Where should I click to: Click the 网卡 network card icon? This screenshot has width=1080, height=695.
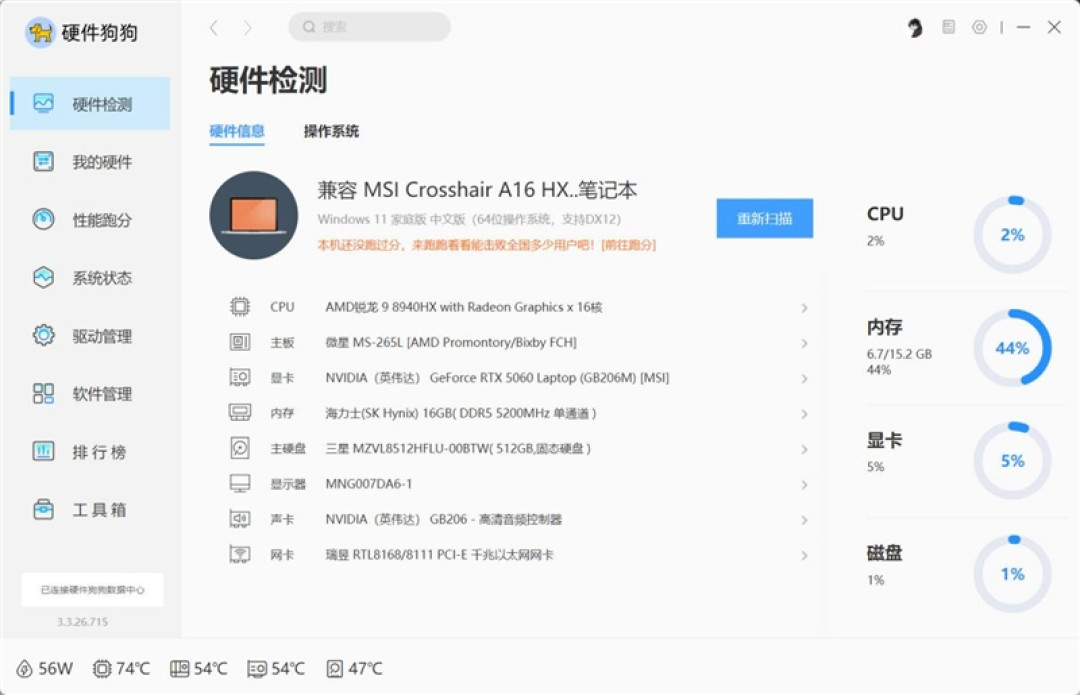coord(240,554)
